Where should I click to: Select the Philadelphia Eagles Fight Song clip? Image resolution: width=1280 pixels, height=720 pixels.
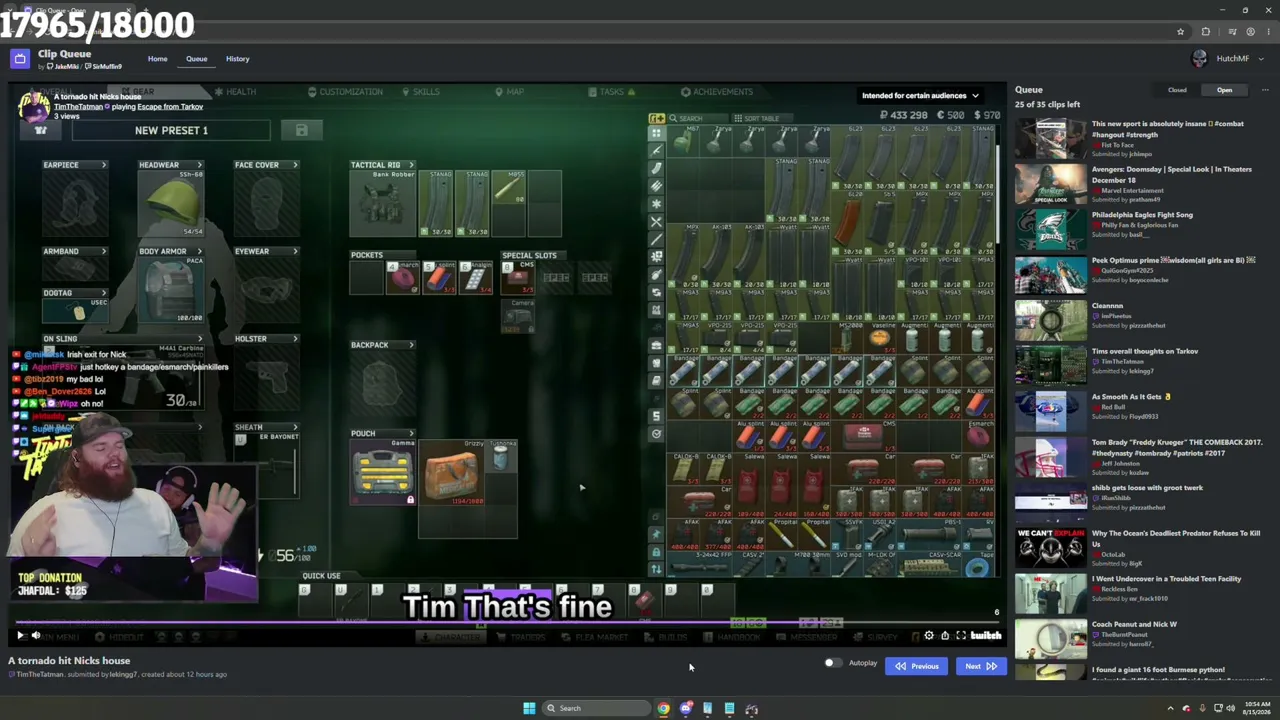click(1142, 215)
